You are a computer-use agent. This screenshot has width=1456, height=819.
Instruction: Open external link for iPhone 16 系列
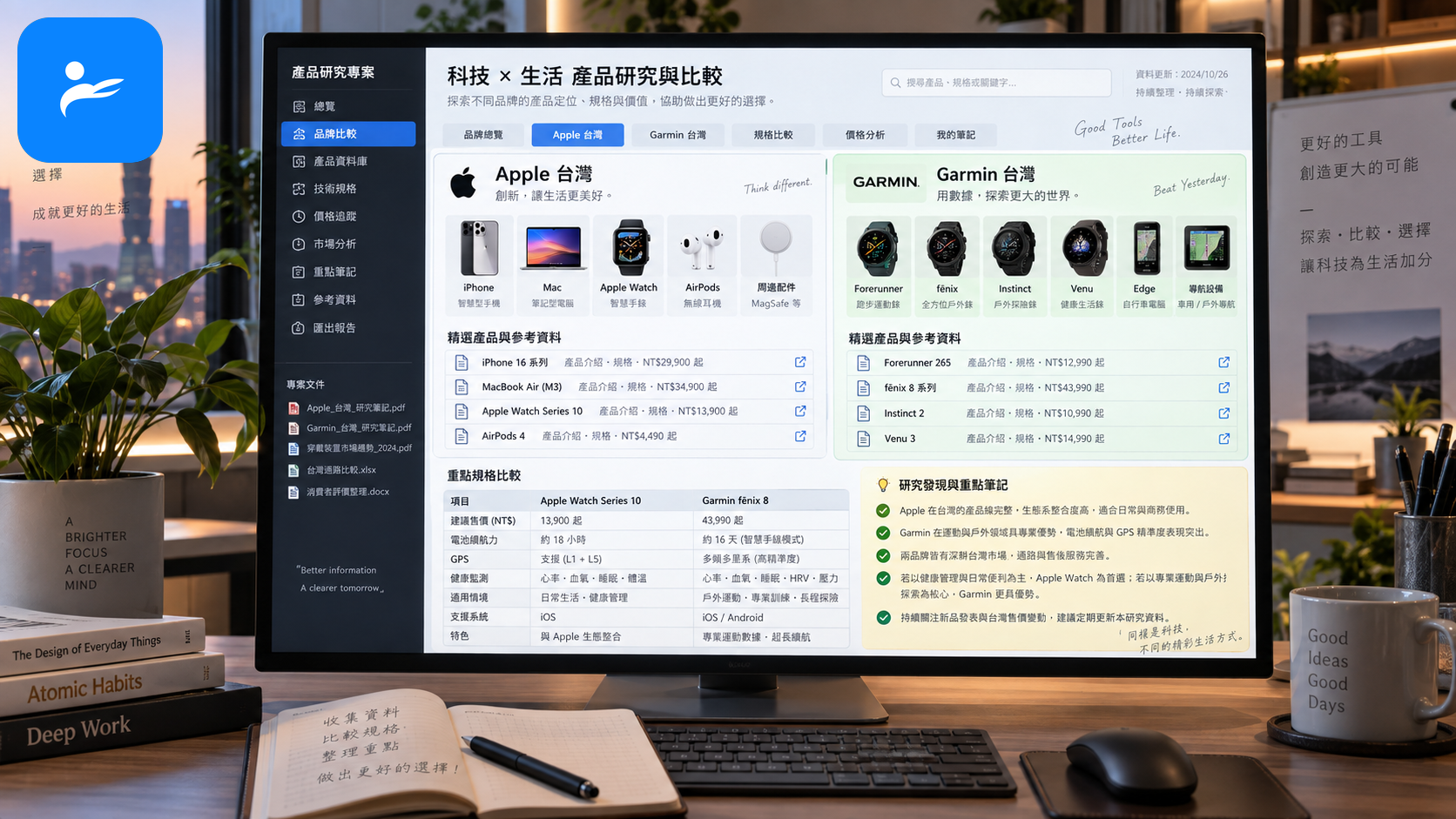click(x=800, y=362)
